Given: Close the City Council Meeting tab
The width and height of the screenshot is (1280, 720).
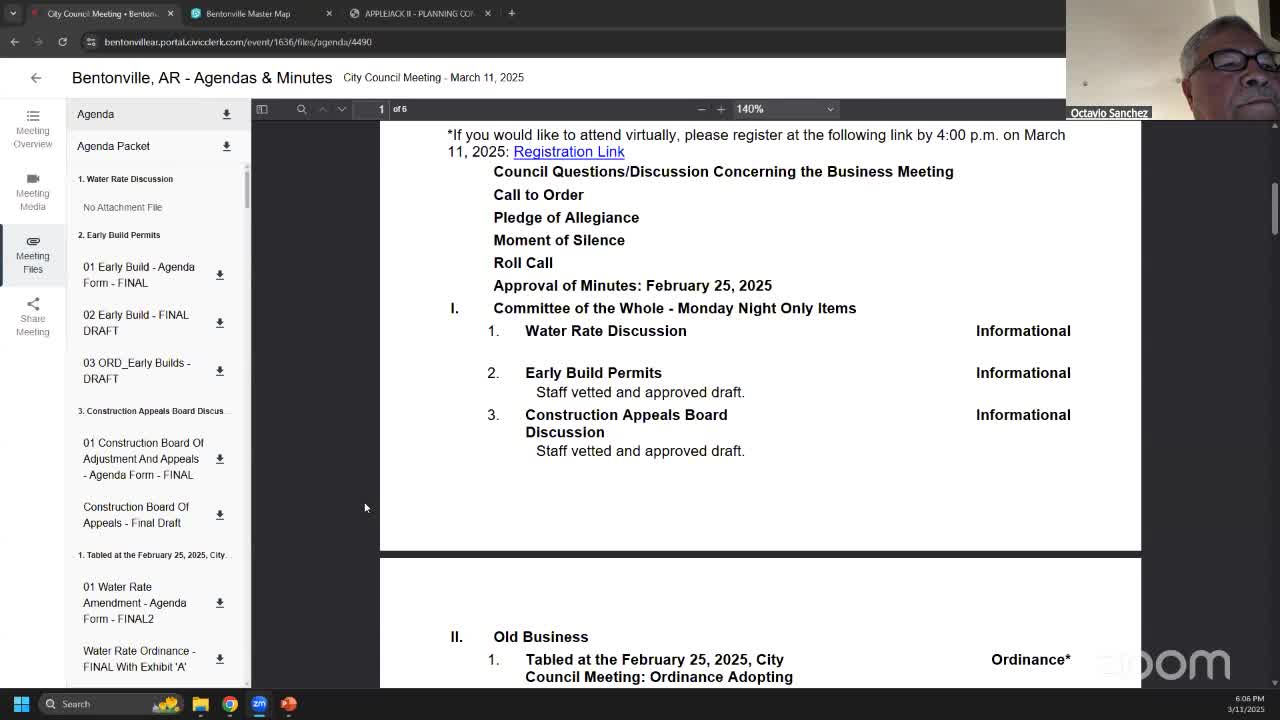Looking at the screenshot, I should (170, 14).
